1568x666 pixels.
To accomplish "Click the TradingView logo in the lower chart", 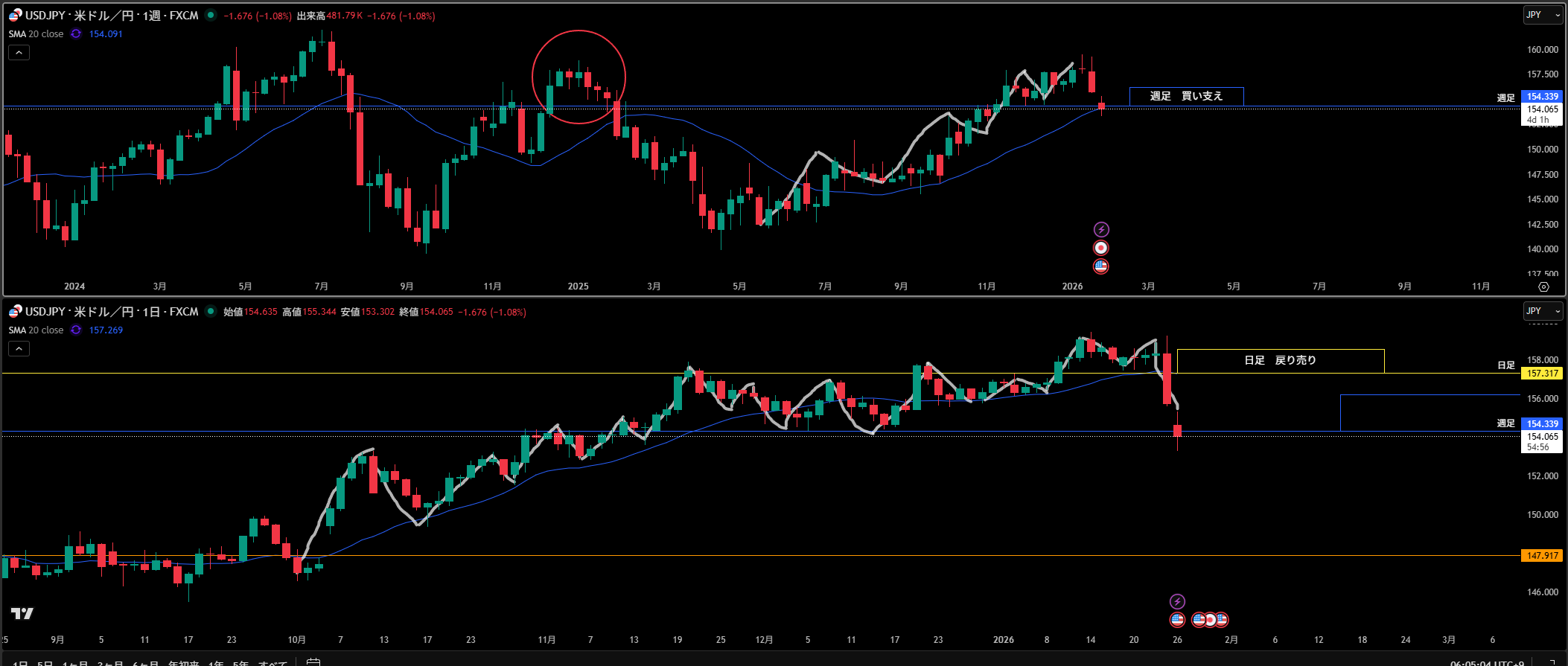I will click(x=22, y=613).
